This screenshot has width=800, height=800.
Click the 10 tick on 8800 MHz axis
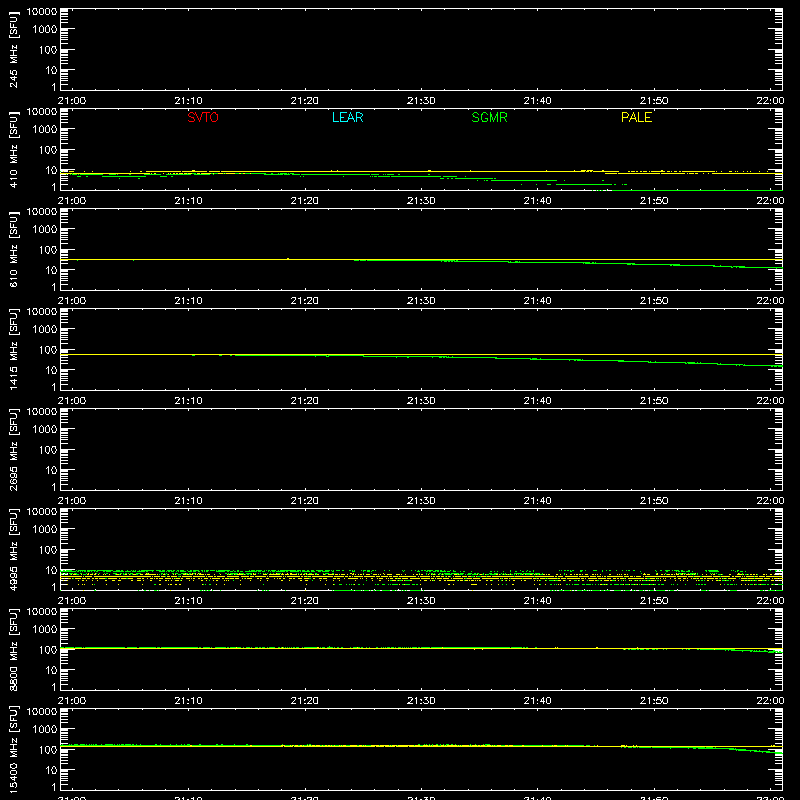(51, 670)
